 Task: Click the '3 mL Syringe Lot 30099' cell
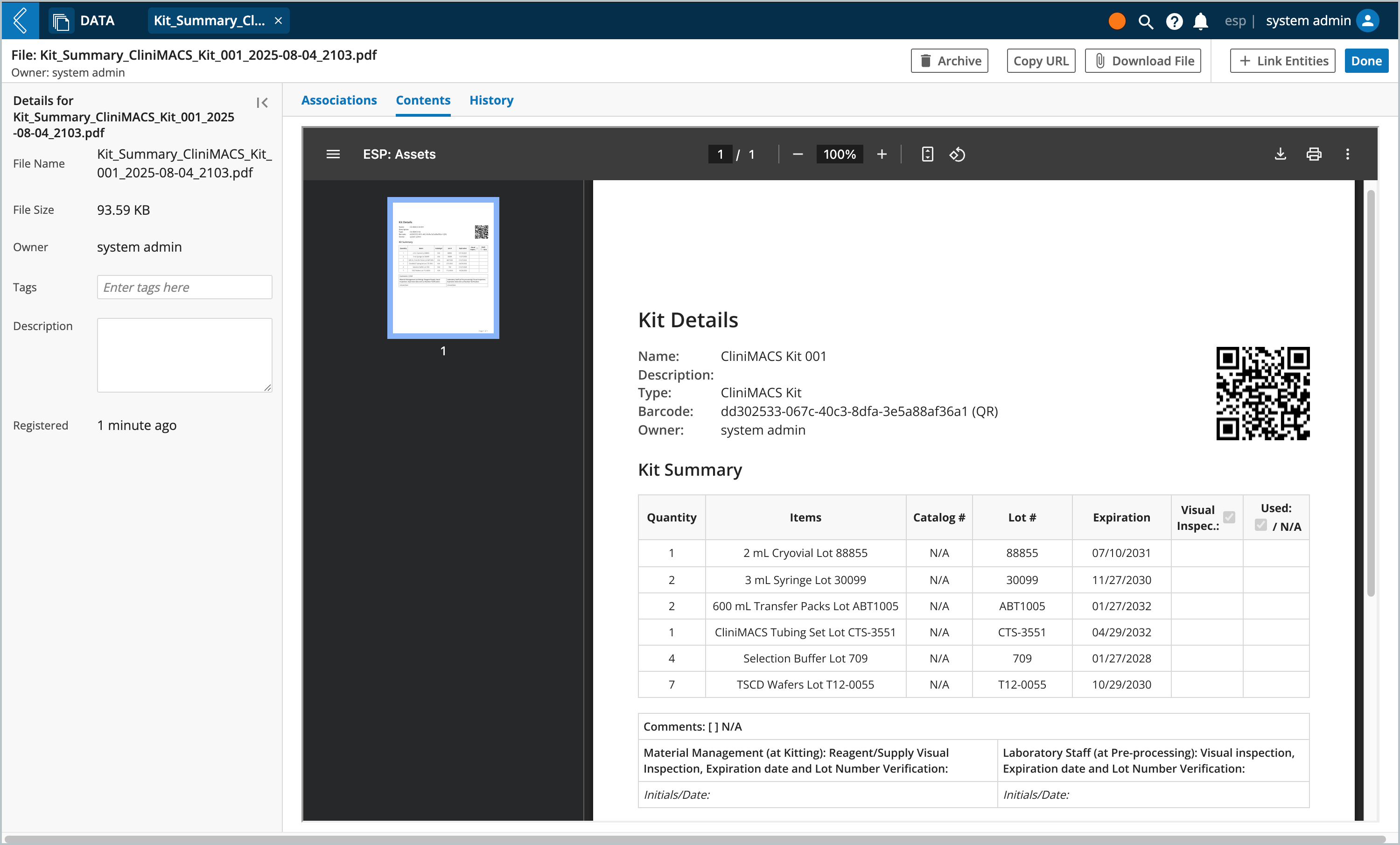[x=805, y=580]
